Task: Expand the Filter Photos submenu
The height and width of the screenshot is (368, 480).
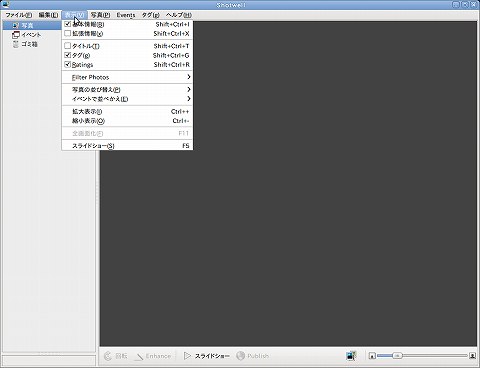Action: 127,77
